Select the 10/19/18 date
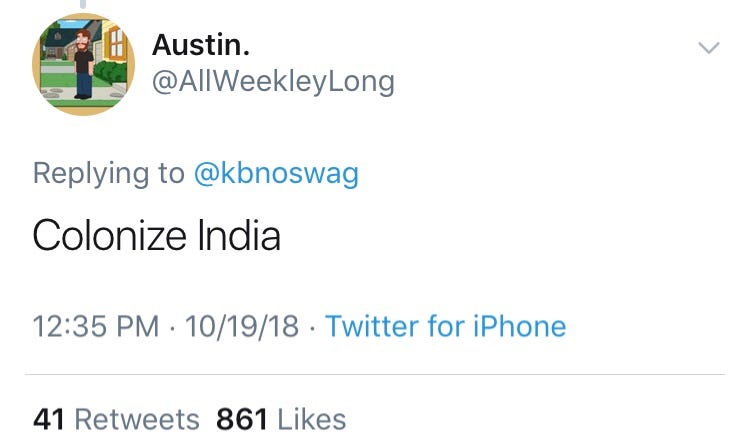This screenshot has height=446, width=748. (242, 326)
